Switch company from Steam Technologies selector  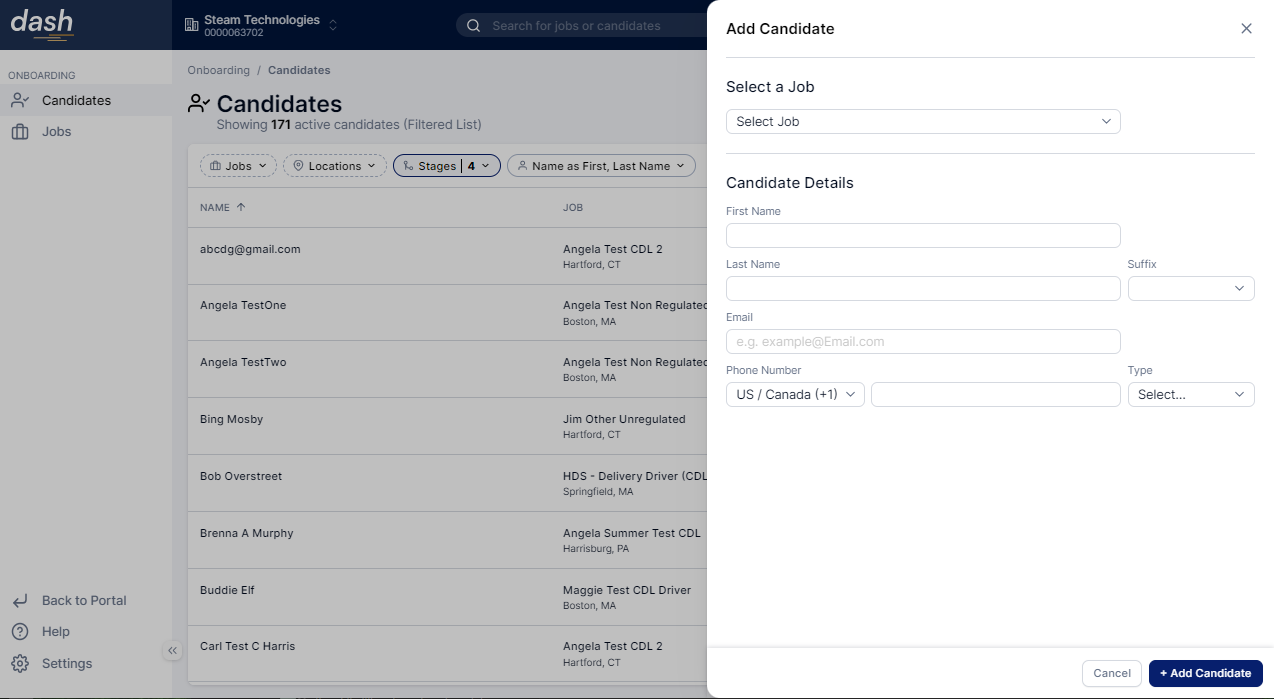pyautogui.click(x=262, y=25)
